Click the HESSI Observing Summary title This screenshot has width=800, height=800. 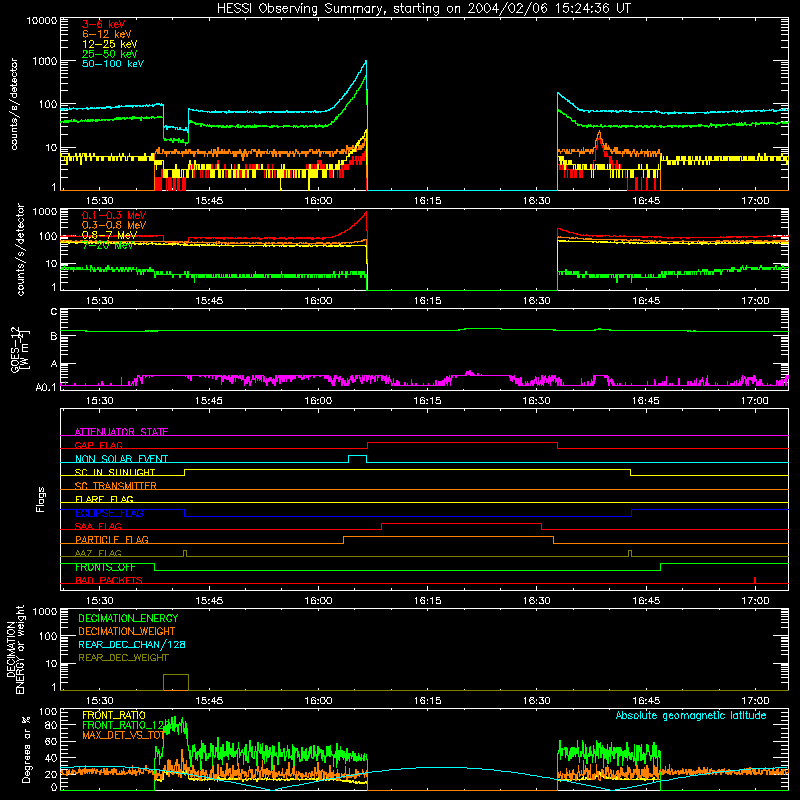423,9
